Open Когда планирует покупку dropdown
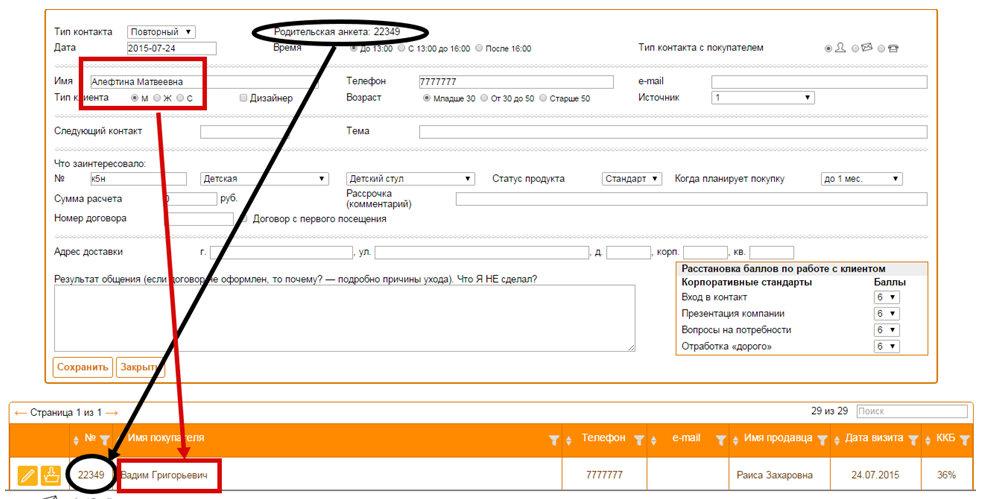Viewport: 981px width, 499px height. (862, 179)
